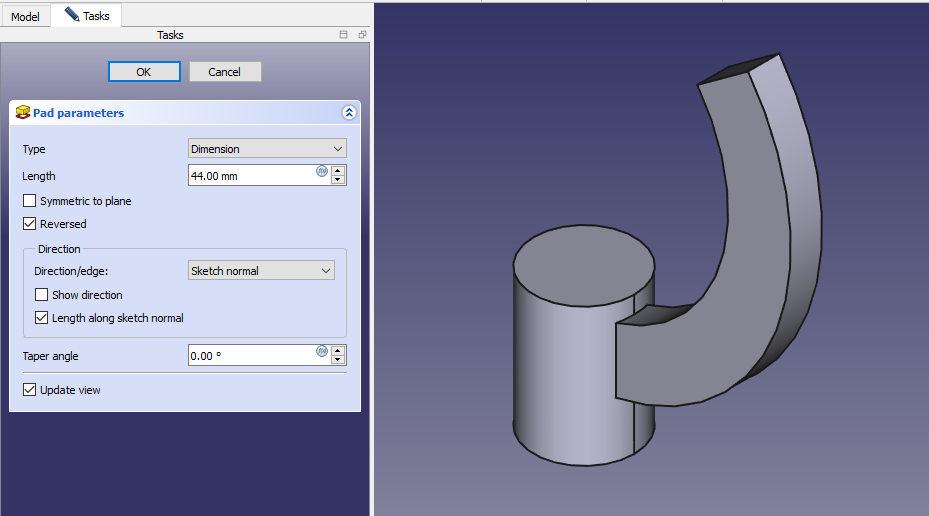Image resolution: width=929 pixels, height=516 pixels.
Task: Select the Tasks tab
Action: [87, 16]
